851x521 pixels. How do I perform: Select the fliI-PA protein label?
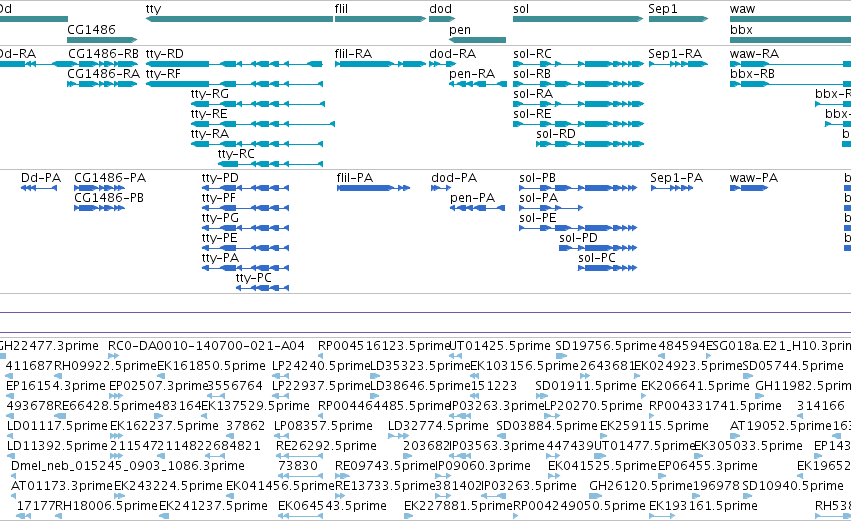click(355, 178)
